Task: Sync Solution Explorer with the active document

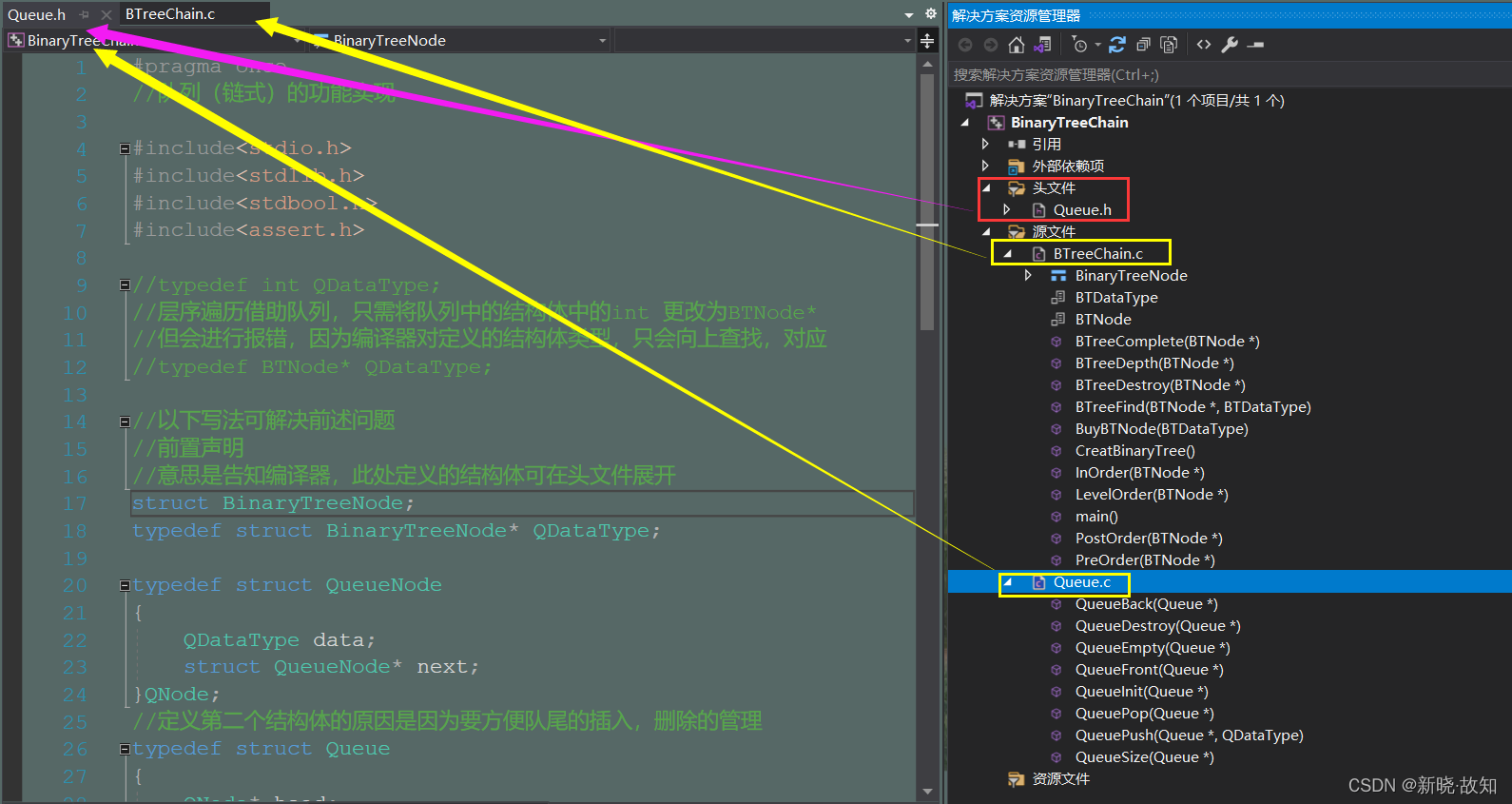Action: pos(1117,45)
